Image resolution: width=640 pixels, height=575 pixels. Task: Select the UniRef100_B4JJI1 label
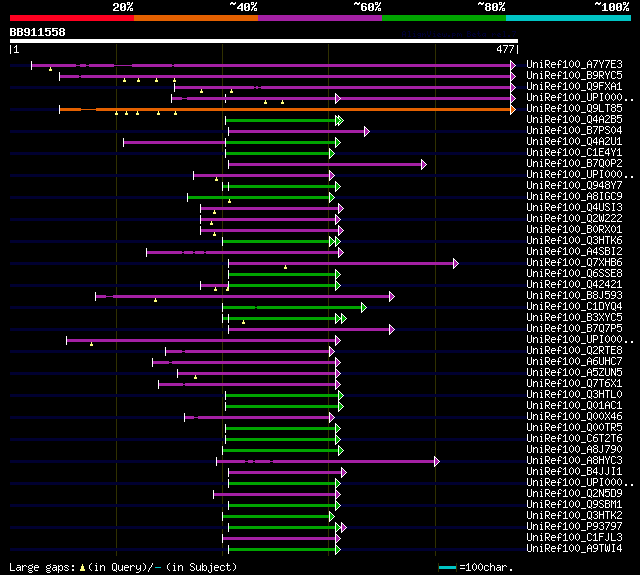coord(574,472)
